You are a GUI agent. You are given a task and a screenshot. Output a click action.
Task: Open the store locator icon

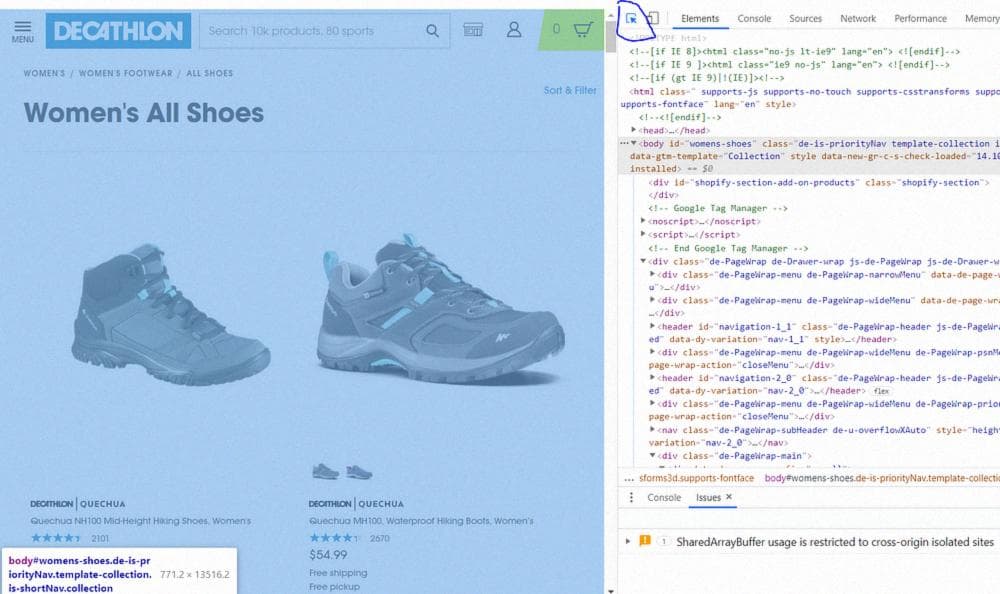click(x=473, y=29)
